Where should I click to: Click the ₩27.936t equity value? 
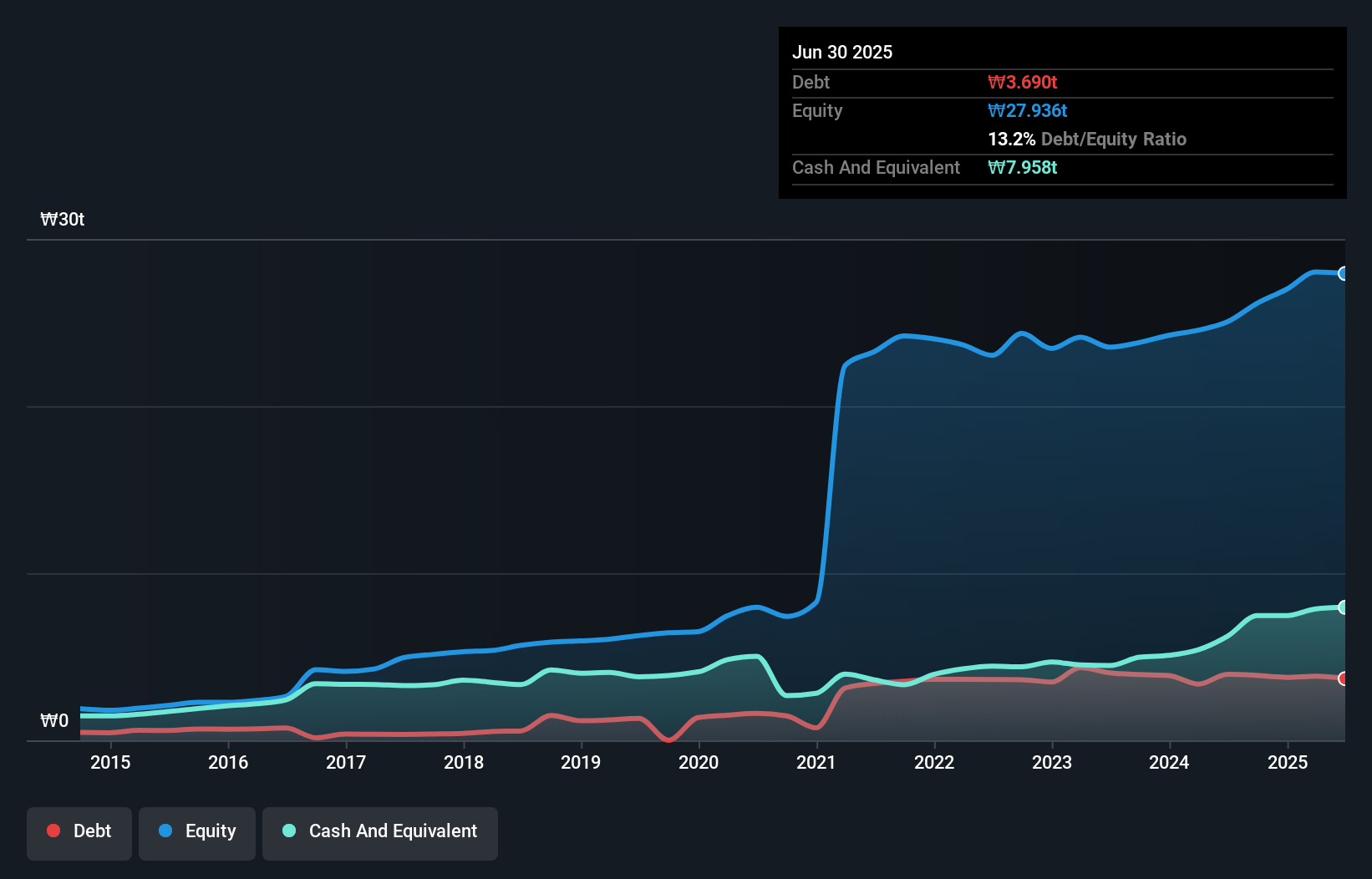[x=1027, y=110]
